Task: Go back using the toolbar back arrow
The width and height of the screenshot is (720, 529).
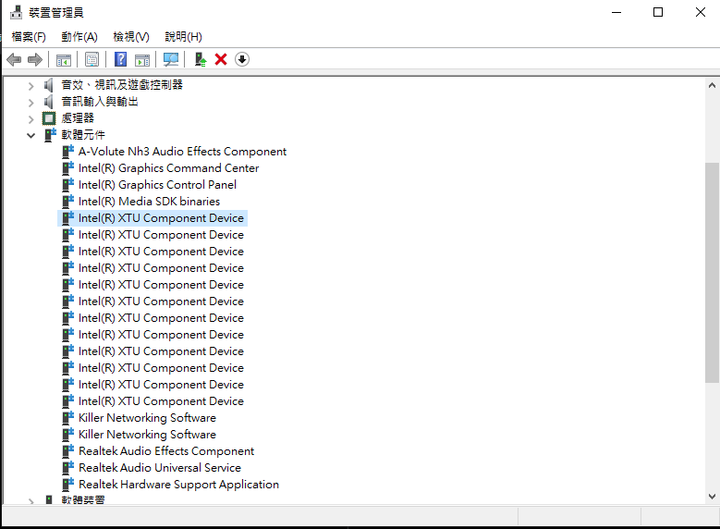Action: 14,59
